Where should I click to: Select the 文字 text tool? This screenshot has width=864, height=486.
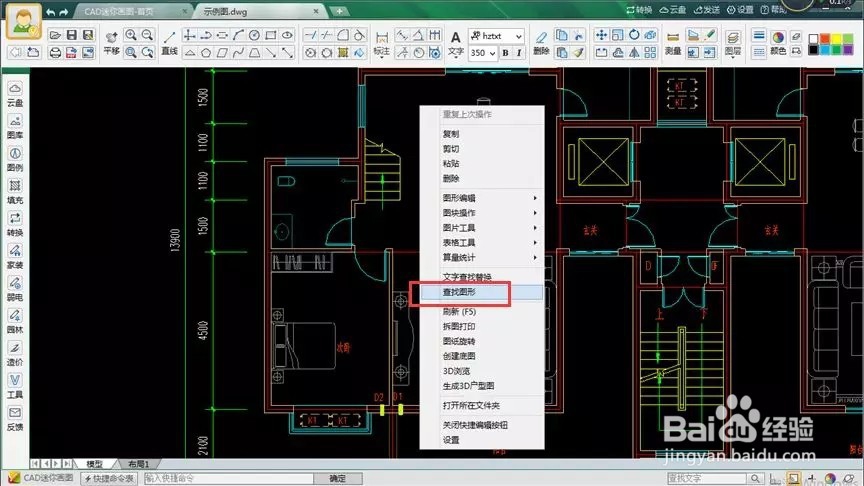click(455, 44)
